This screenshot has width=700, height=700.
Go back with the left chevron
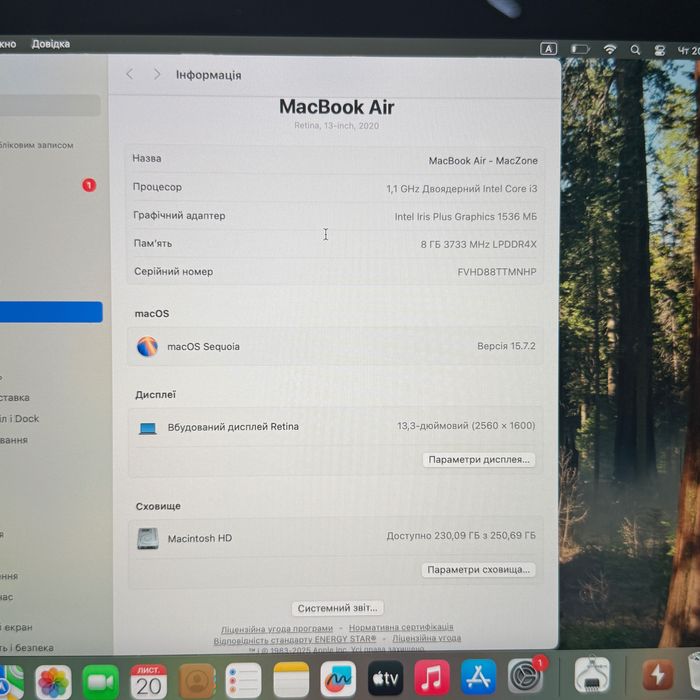click(129, 74)
